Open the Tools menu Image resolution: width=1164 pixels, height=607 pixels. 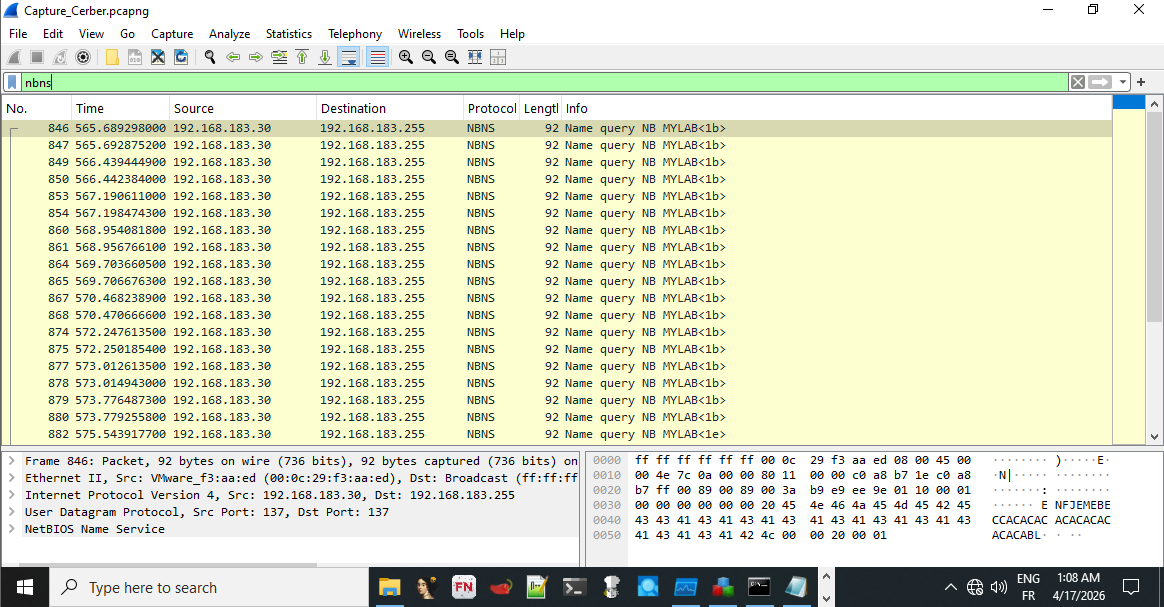(471, 33)
